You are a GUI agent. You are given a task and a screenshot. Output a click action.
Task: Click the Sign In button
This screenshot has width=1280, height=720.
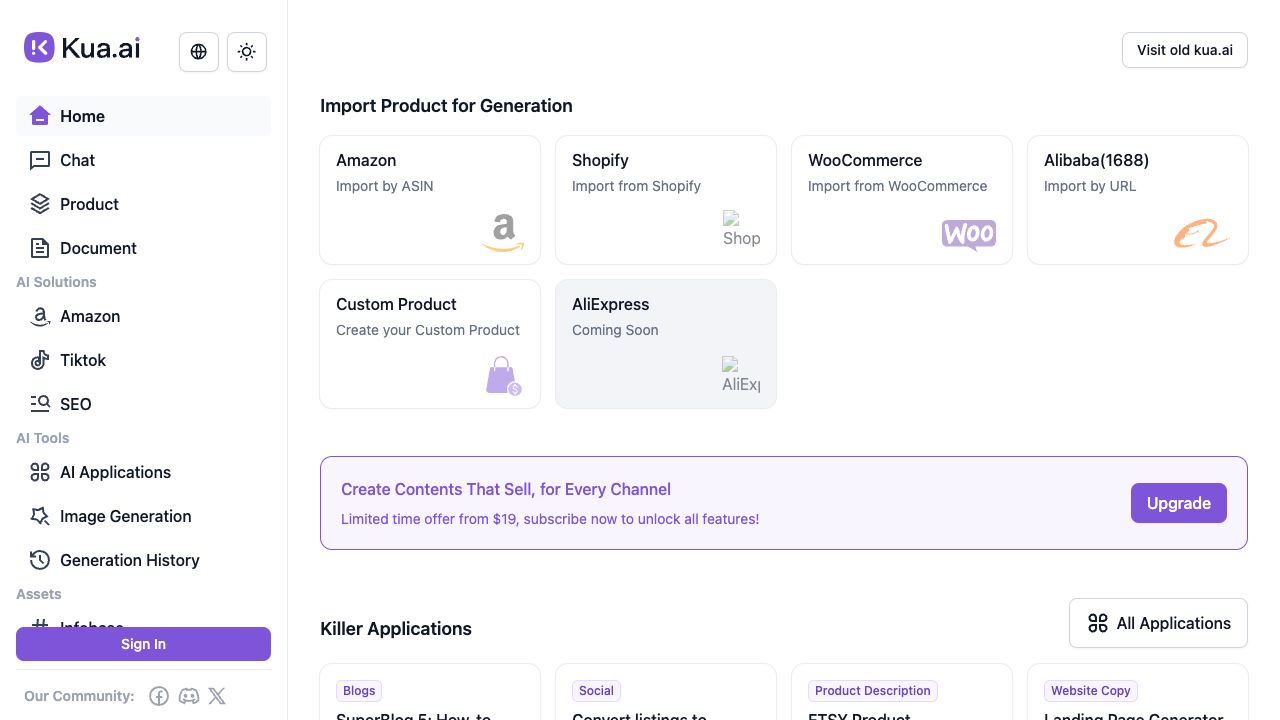(143, 644)
